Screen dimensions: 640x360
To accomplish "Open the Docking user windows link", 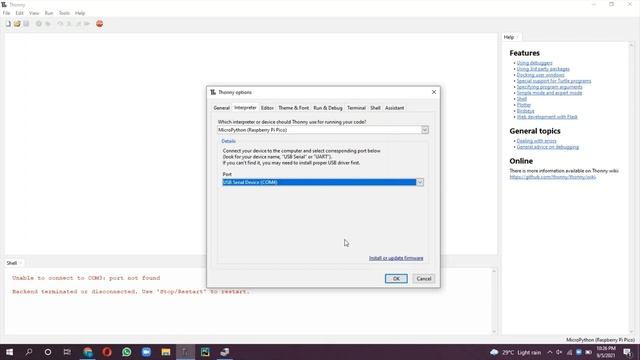I will [540, 75].
